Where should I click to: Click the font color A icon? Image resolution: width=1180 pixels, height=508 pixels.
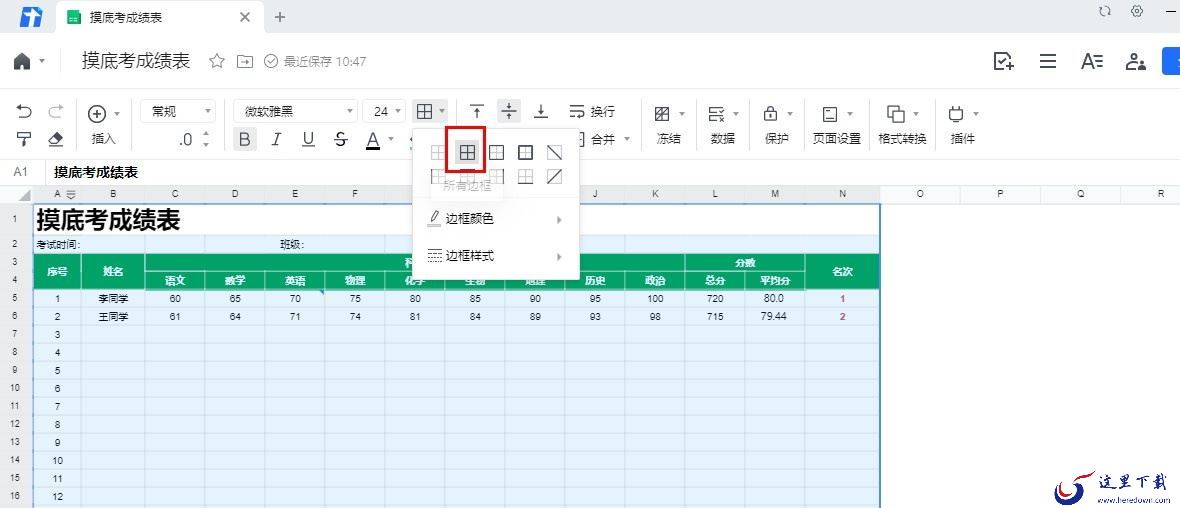pyautogui.click(x=373, y=140)
